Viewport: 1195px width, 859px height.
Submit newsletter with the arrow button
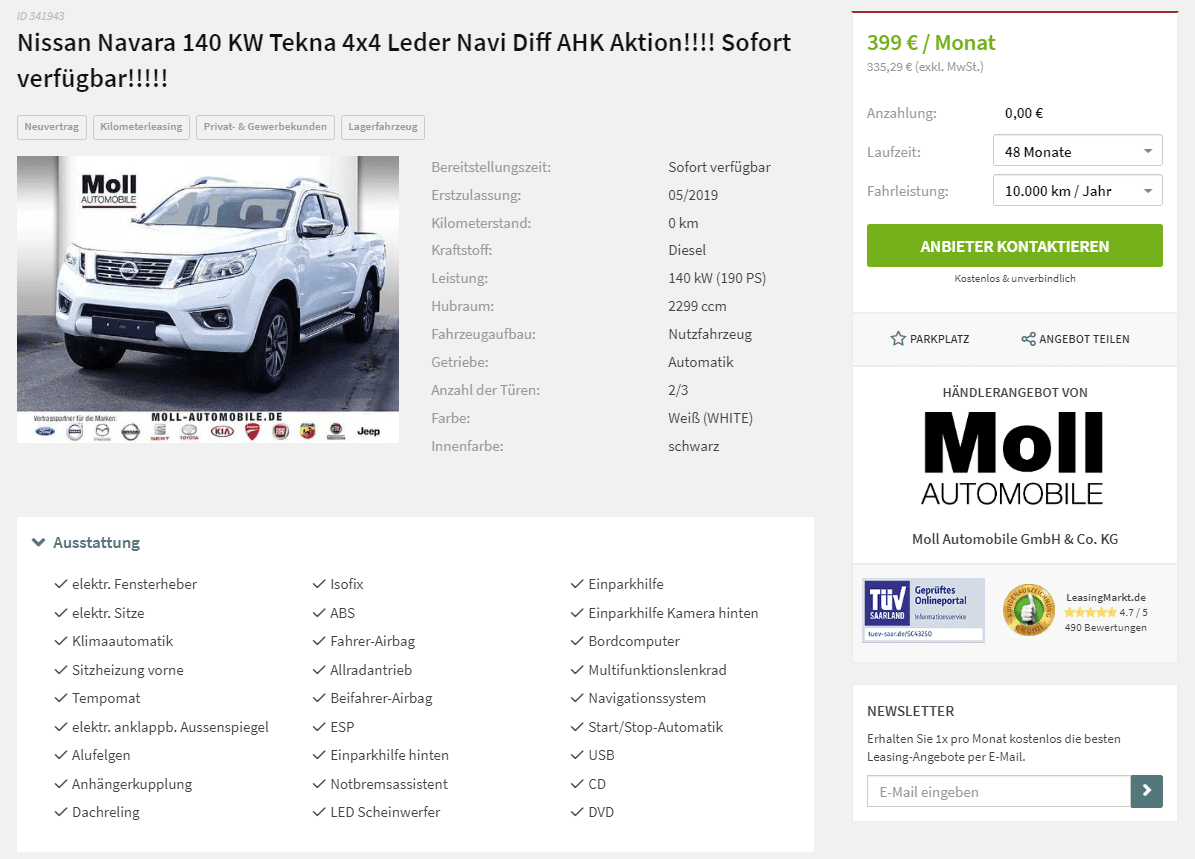pyautogui.click(x=1146, y=791)
